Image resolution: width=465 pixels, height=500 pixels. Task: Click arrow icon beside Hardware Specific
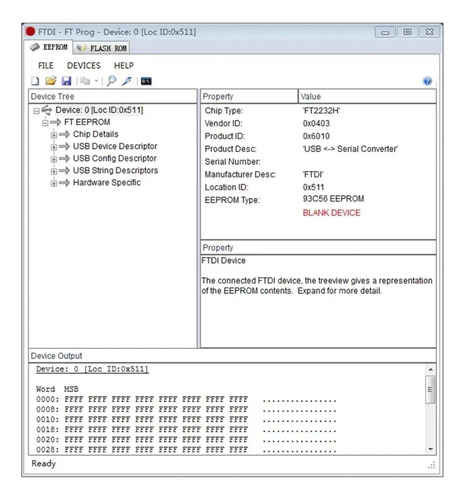coord(64,183)
